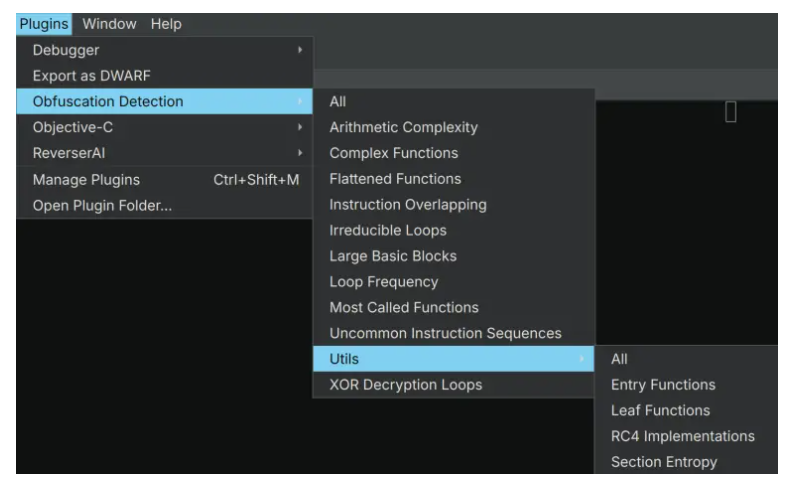Expand the Debugger submenu arrow
801x485 pixels.
[300, 50]
